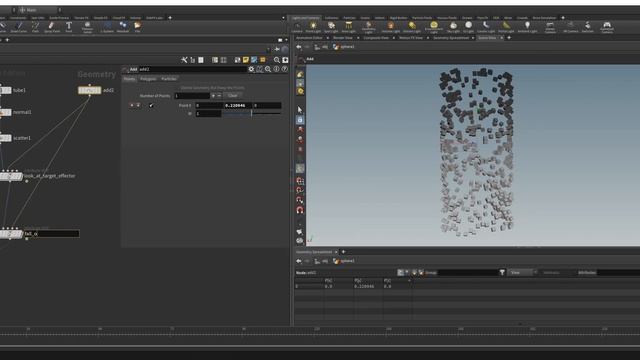Switch to the Points parameter tab
The image size is (640, 360).
click(x=129, y=79)
